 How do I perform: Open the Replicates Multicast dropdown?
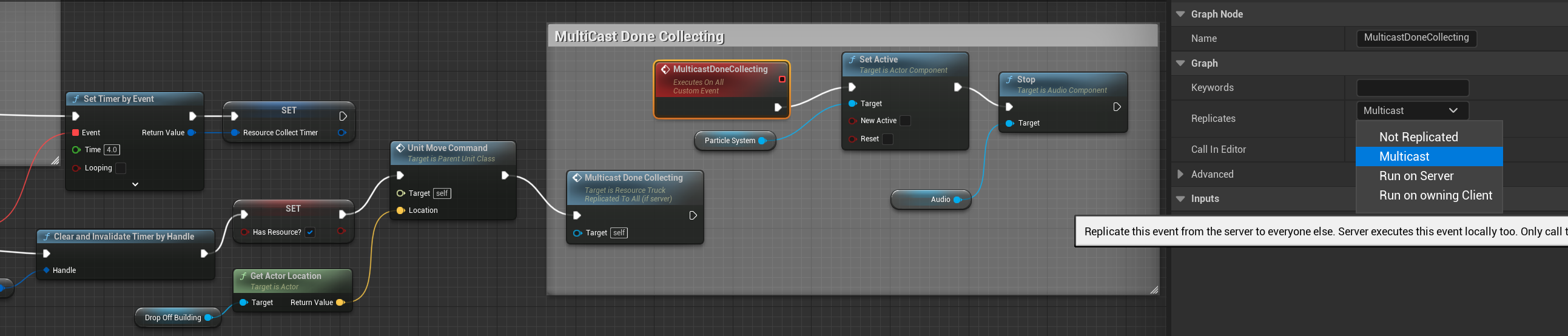[x=1412, y=111]
